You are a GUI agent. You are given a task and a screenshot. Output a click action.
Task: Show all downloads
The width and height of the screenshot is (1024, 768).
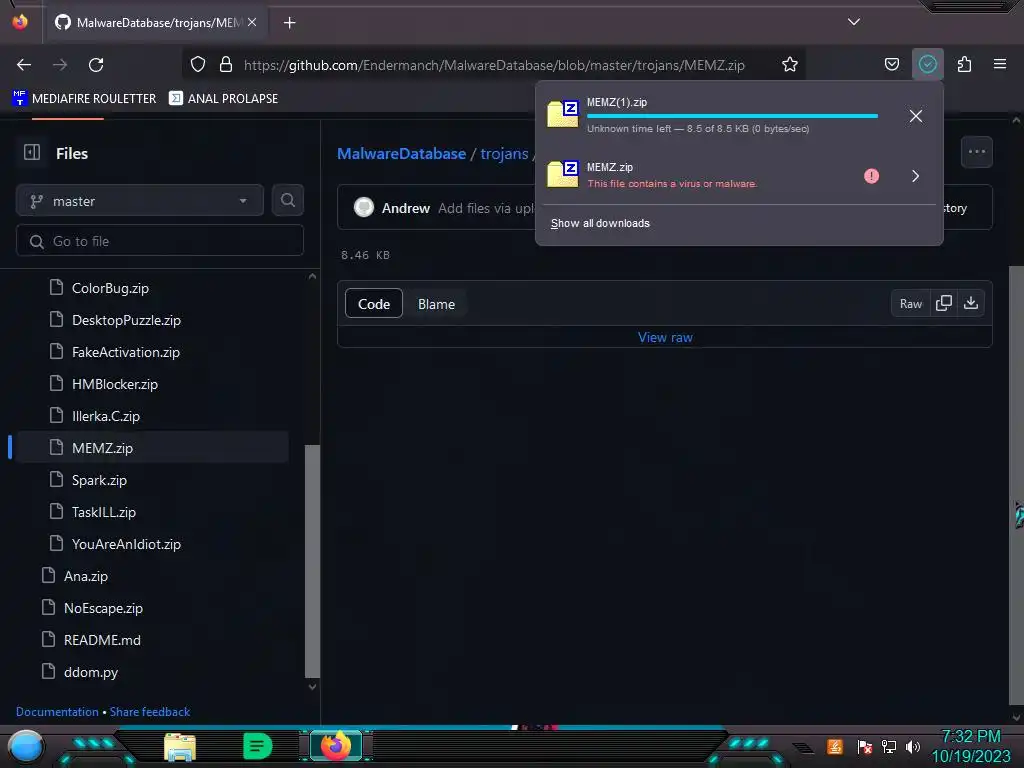coord(600,223)
